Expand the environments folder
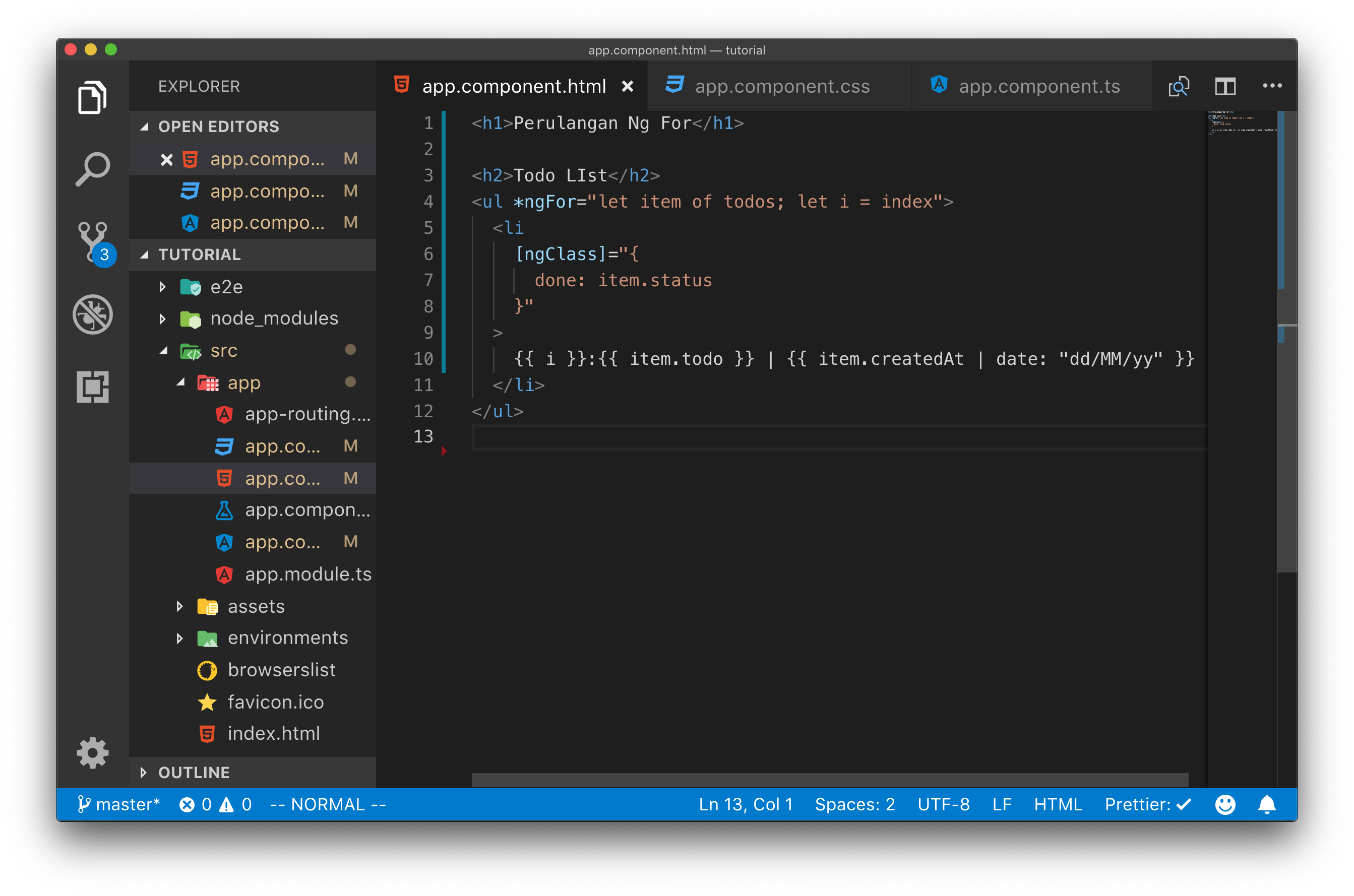The height and width of the screenshot is (896, 1354). pyautogui.click(x=253, y=637)
